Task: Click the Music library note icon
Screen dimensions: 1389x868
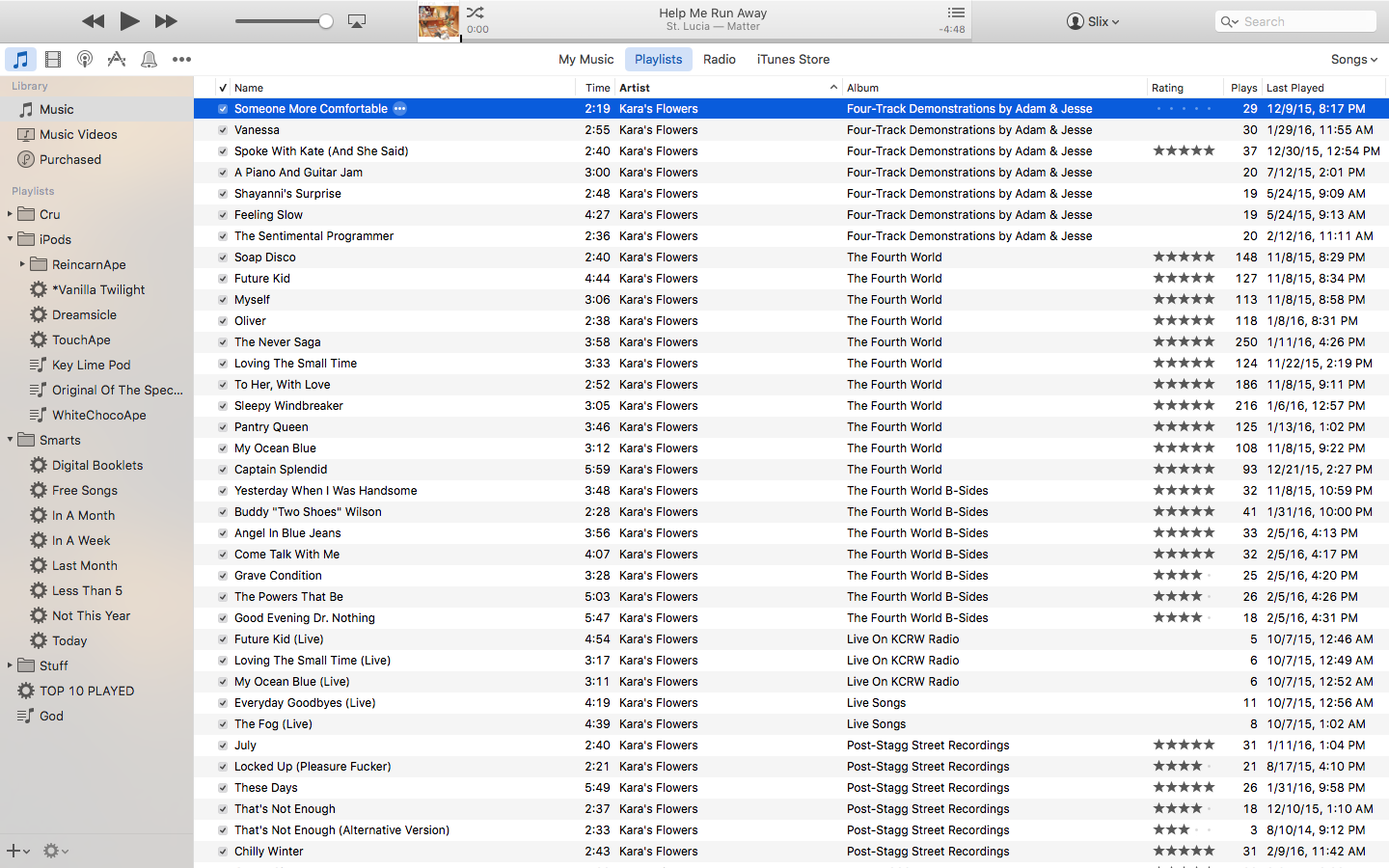Action: click(20, 59)
